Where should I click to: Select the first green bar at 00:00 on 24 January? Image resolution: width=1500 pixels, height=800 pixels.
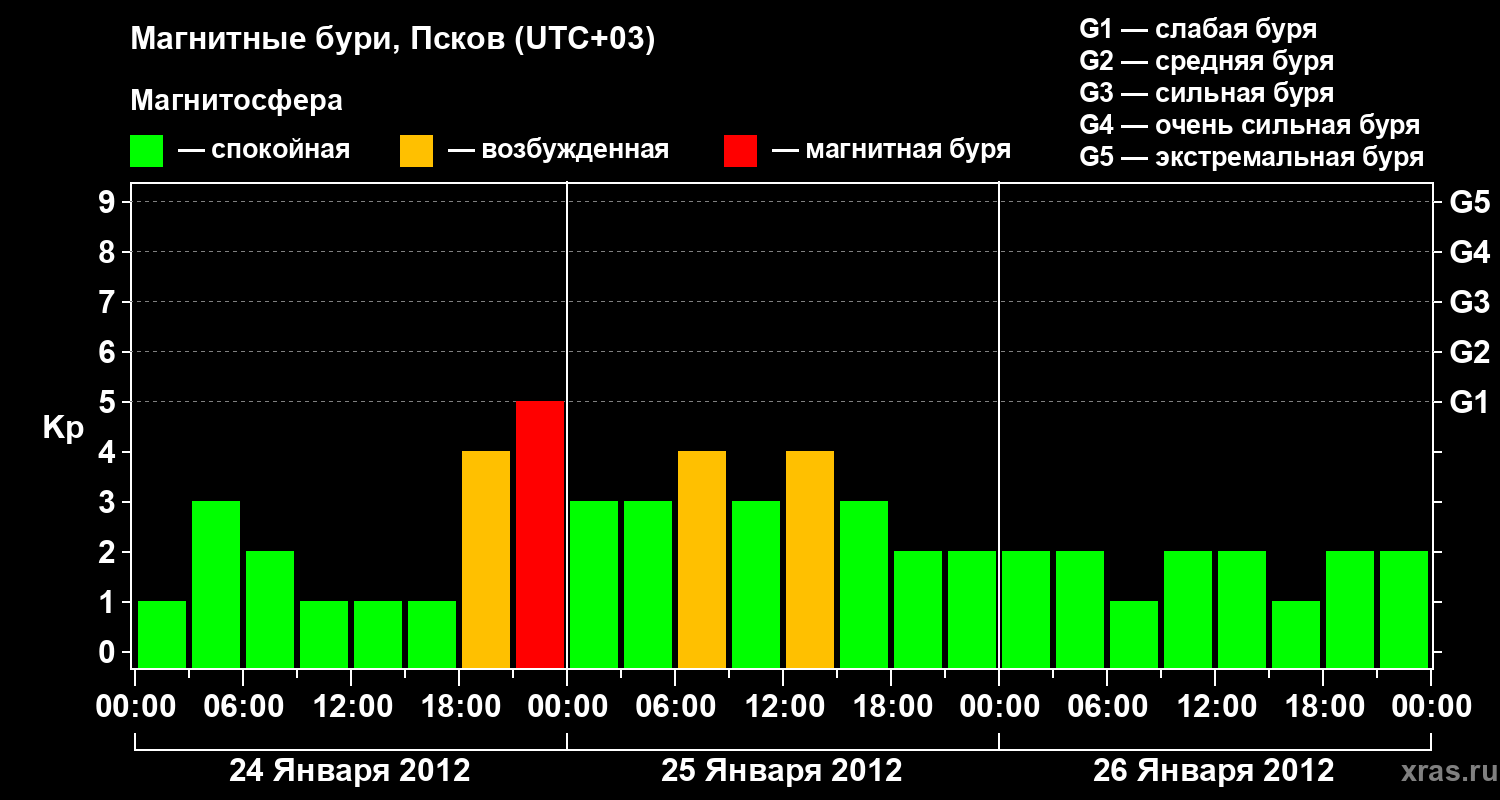[162, 635]
